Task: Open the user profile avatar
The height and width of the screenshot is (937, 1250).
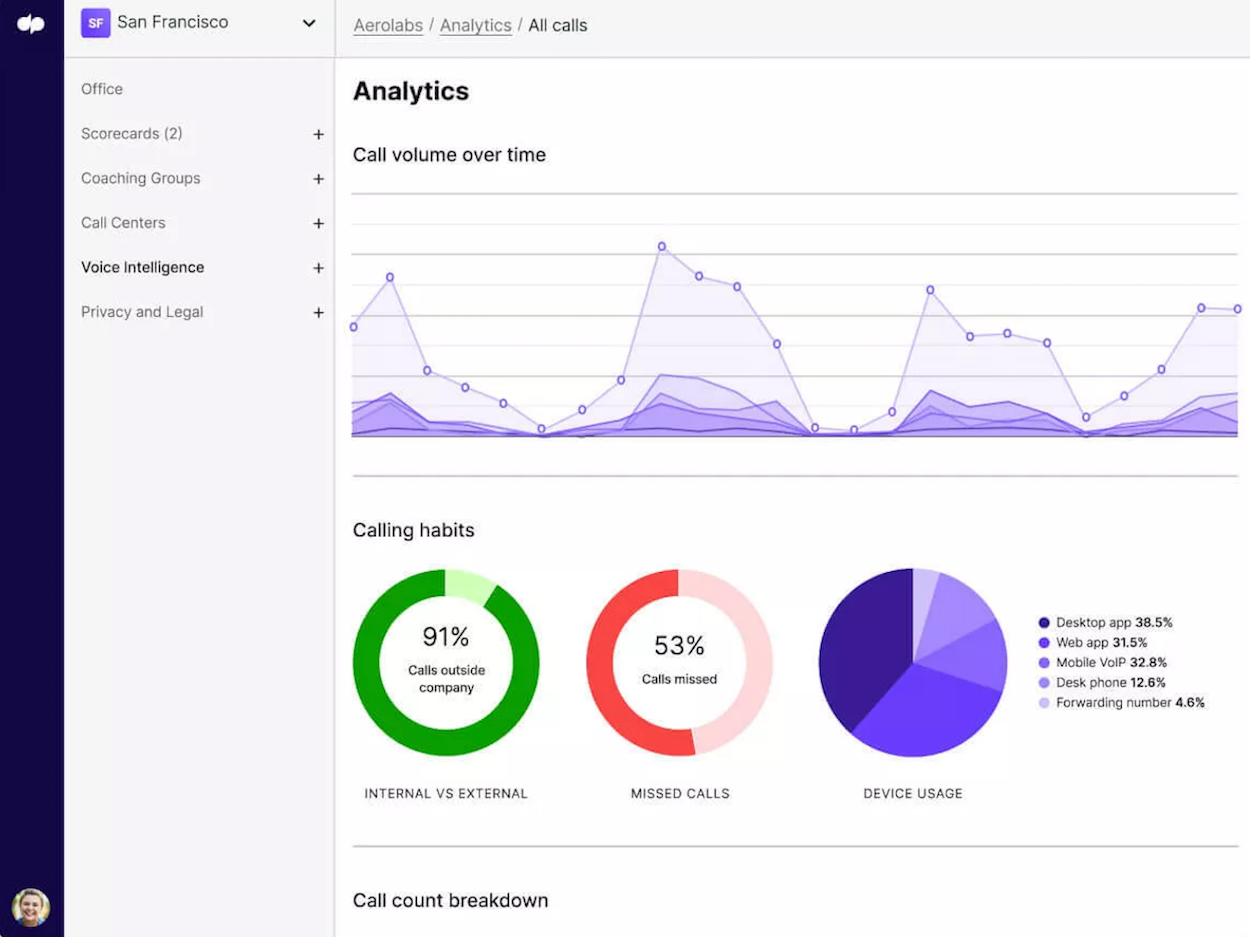Action: click(x=31, y=907)
